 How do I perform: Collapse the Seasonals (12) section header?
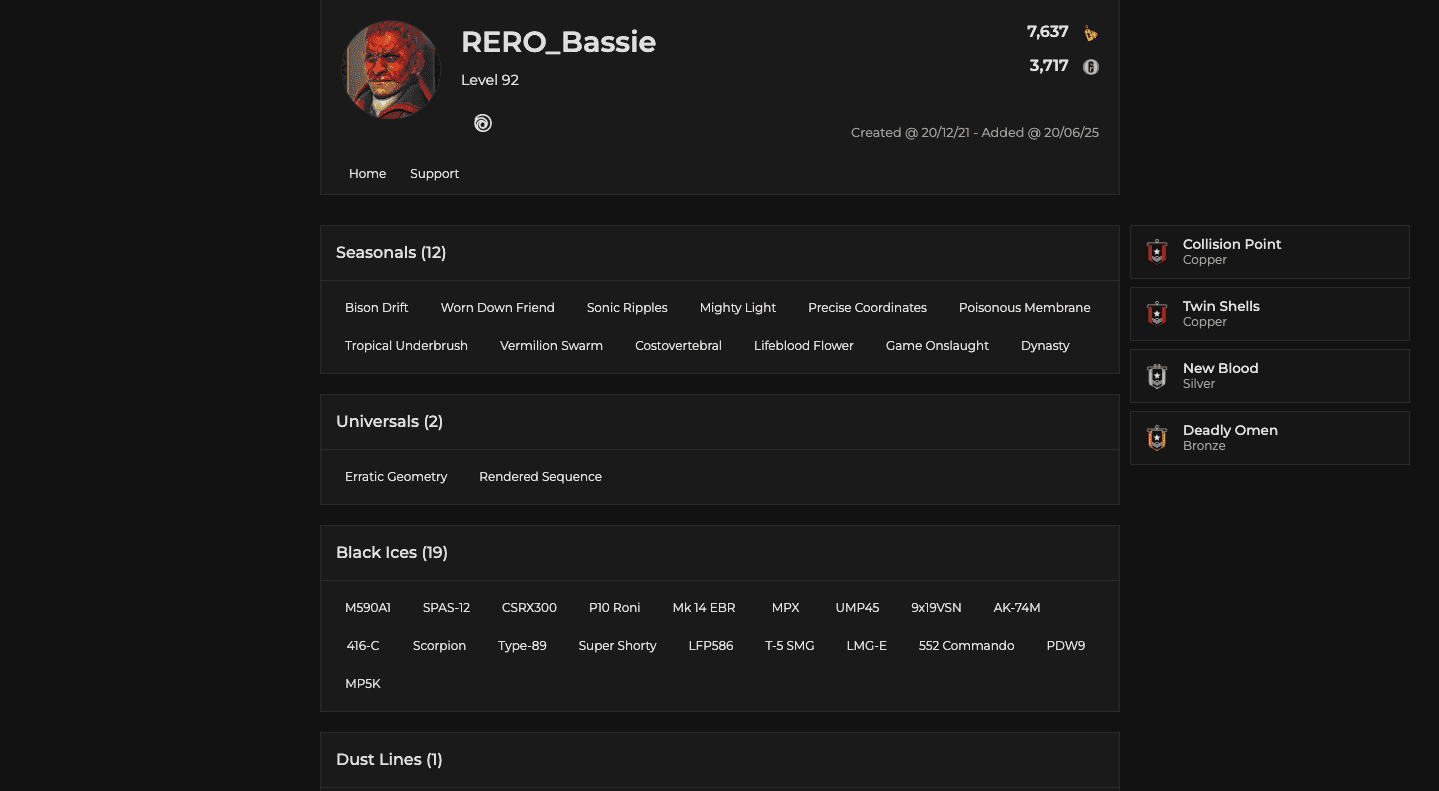391,252
